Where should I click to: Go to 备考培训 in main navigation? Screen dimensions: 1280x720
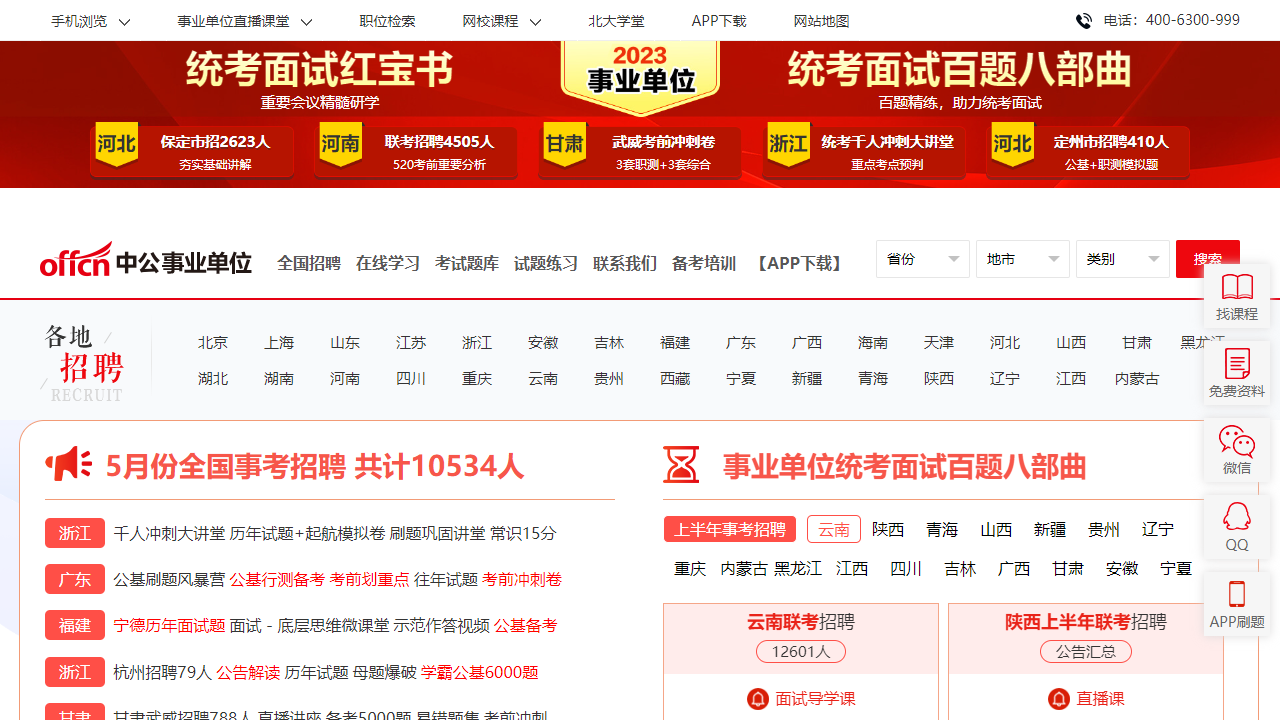point(704,263)
